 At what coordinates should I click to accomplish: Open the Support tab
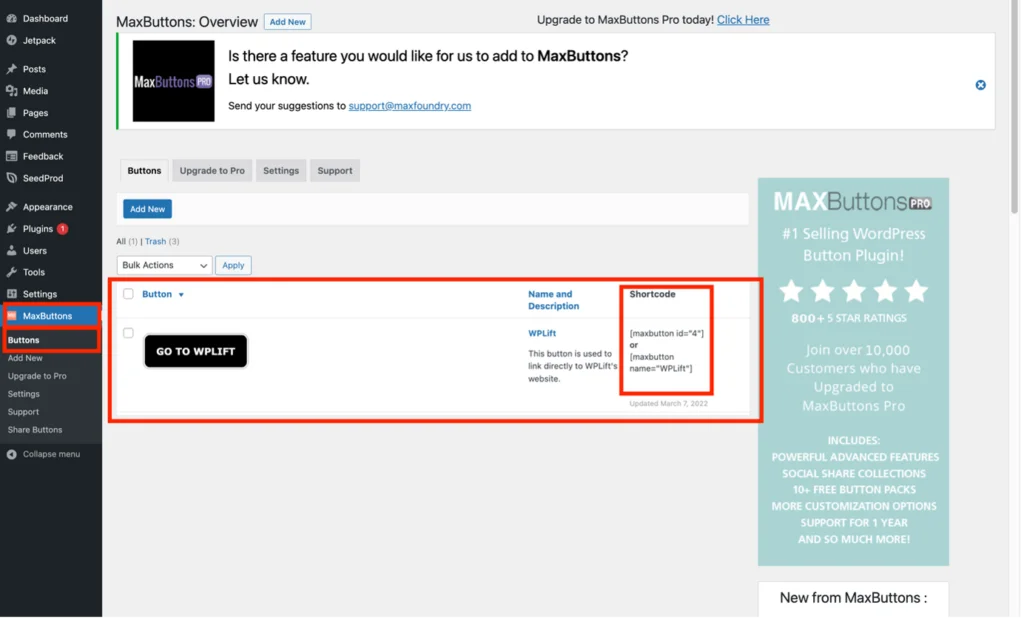[335, 170]
